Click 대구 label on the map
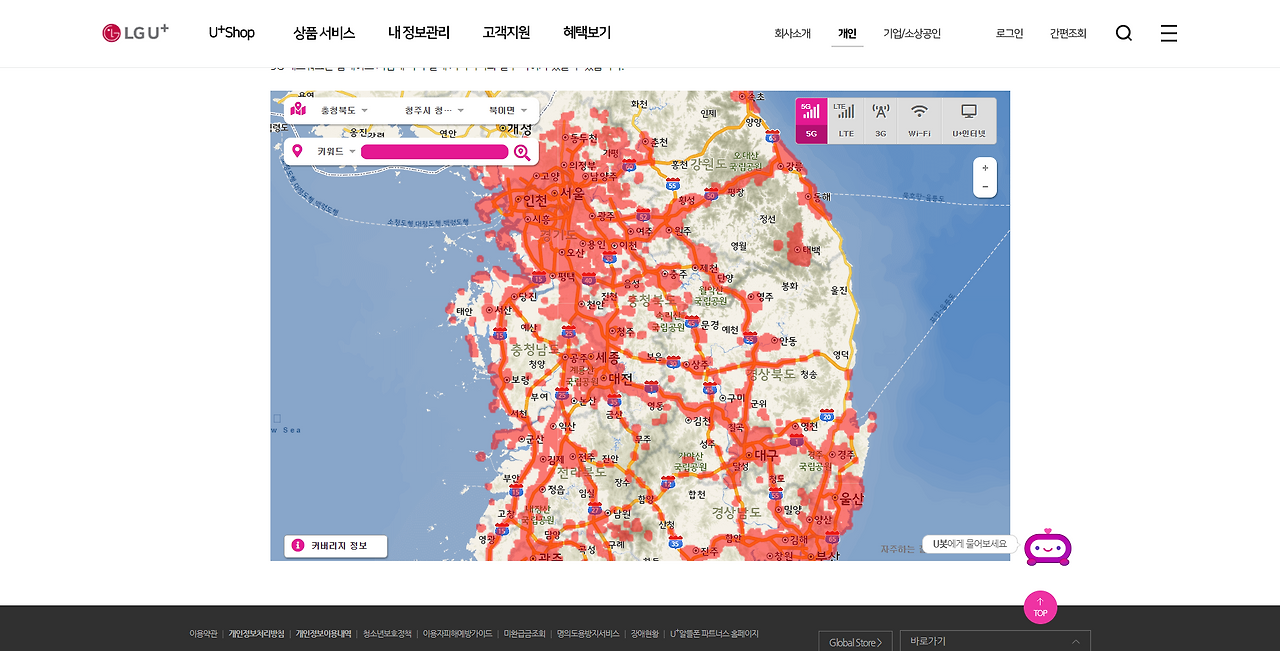The image size is (1280, 651). (x=766, y=455)
